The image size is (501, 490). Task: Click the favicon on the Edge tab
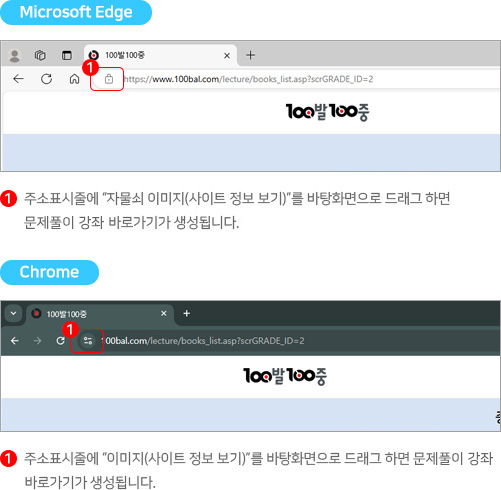tap(94, 55)
